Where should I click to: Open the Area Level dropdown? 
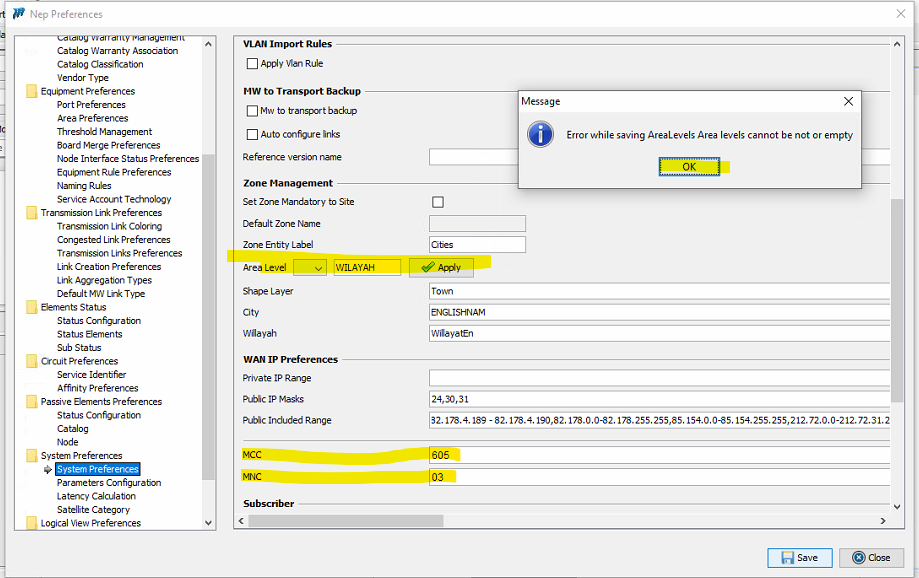tap(317, 268)
